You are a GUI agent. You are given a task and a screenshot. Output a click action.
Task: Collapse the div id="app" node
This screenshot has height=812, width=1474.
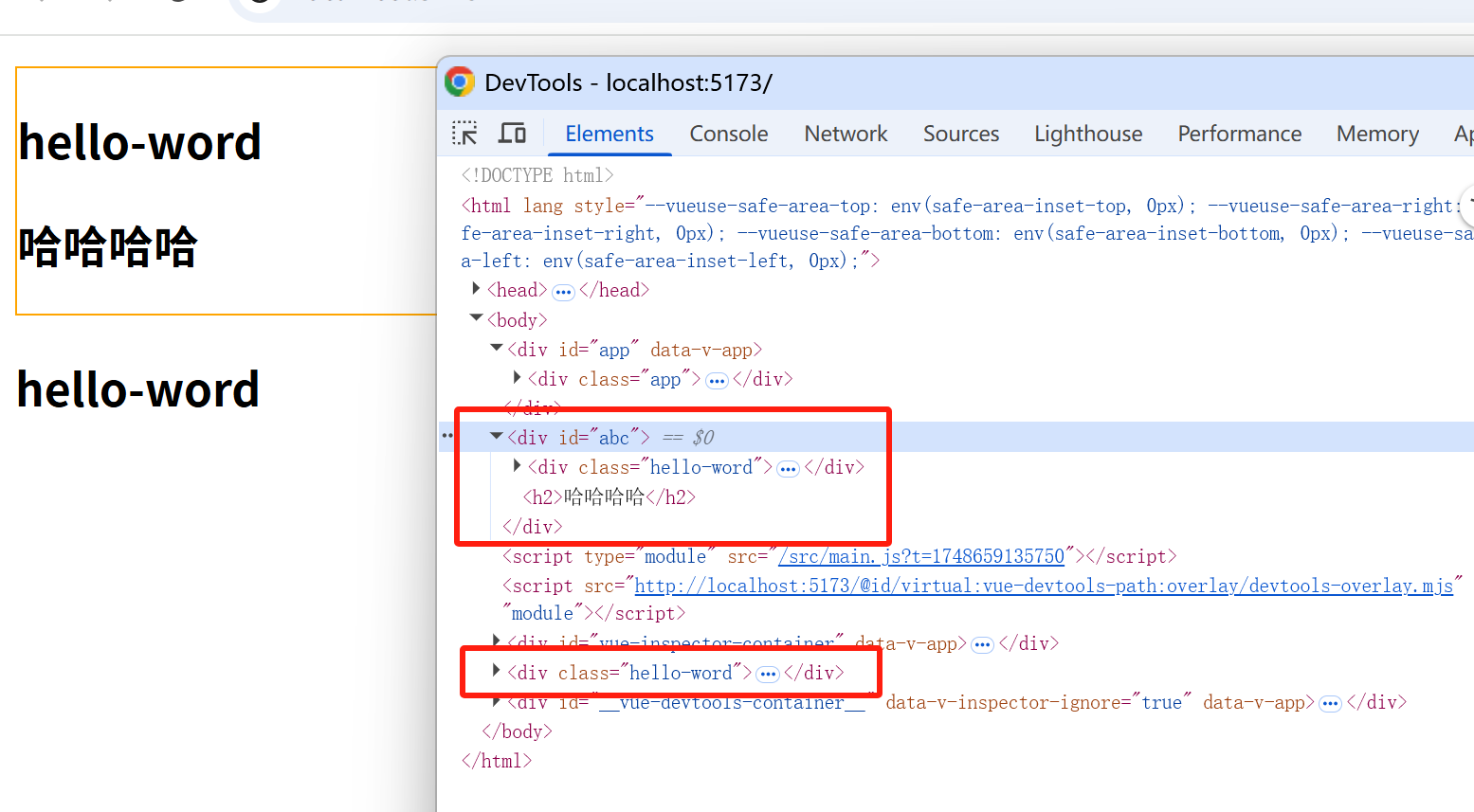496,348
